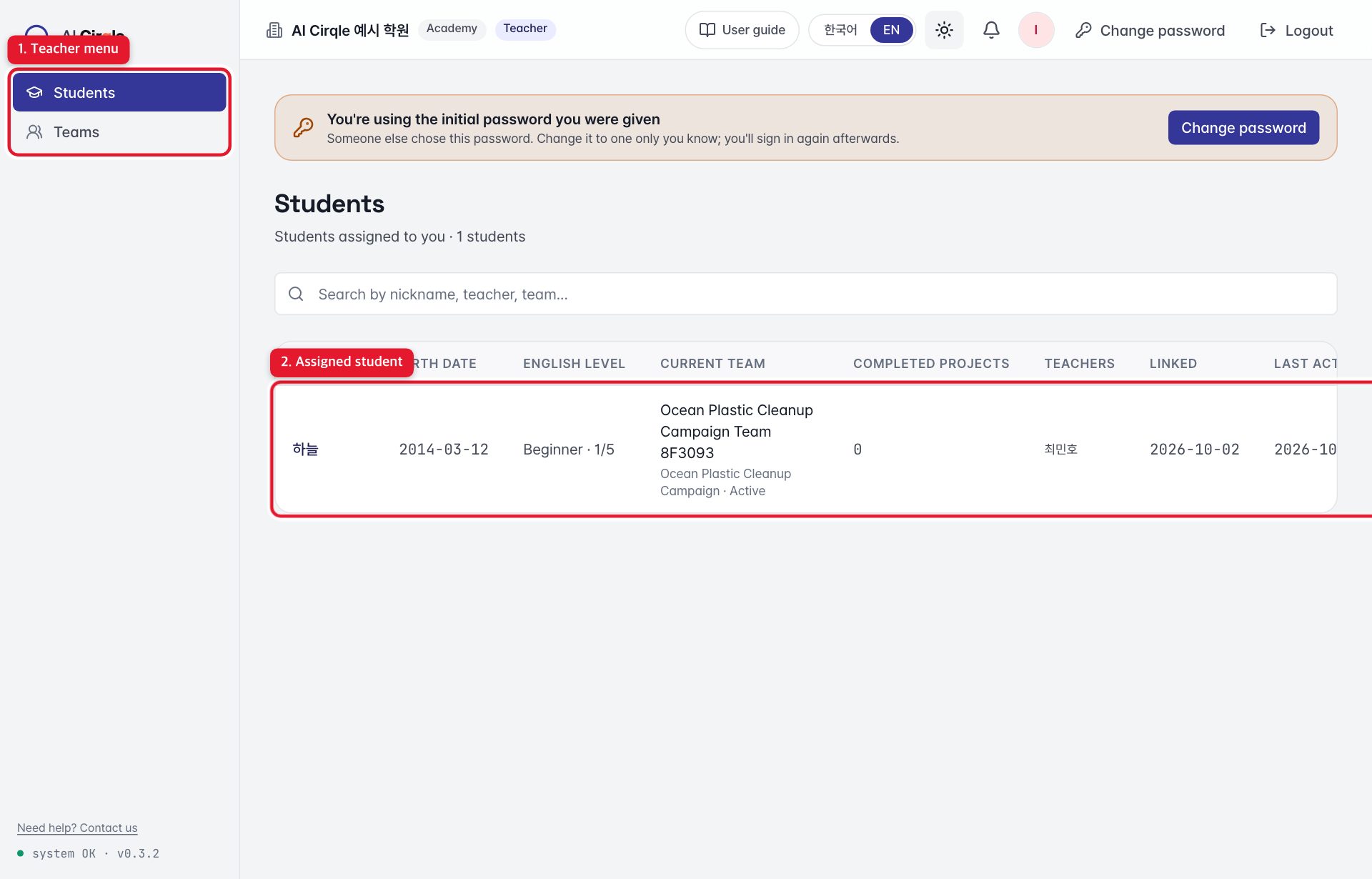The height and width of the screenshot is (879, 1372).
Task: Click the system OK version status
Action: pos(89,853)
